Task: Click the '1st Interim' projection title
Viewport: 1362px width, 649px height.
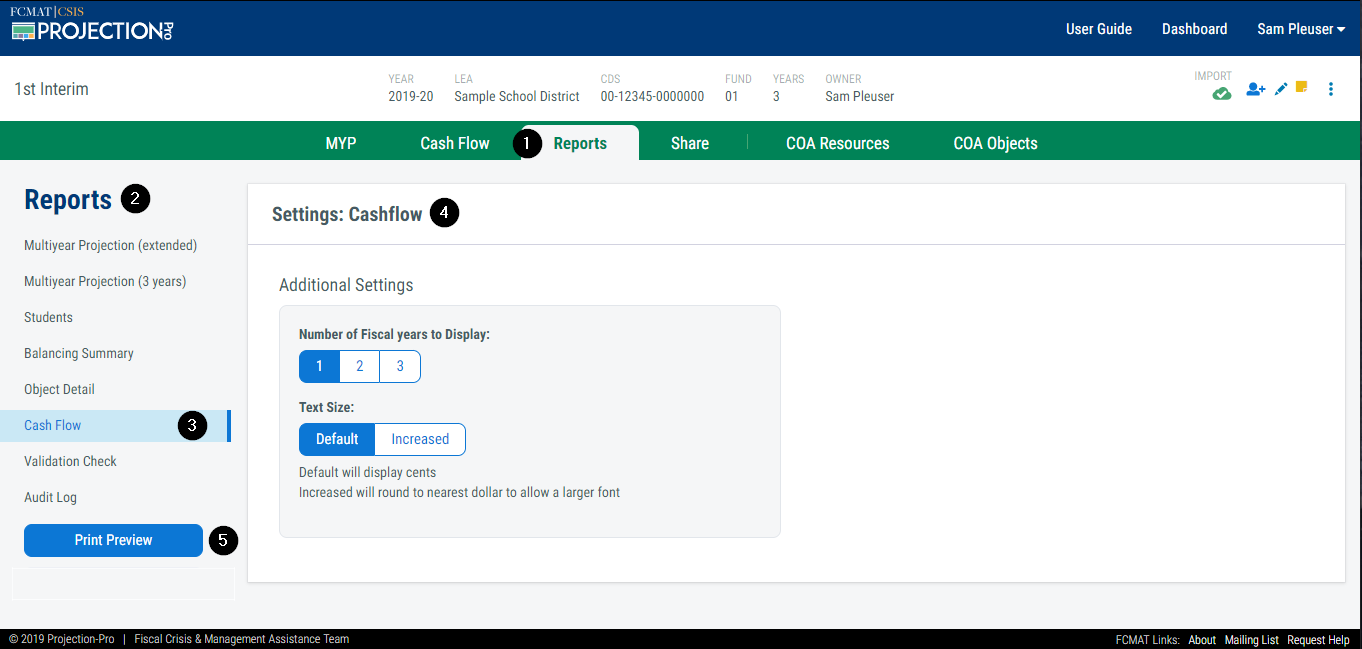Action: pos(51,89)
